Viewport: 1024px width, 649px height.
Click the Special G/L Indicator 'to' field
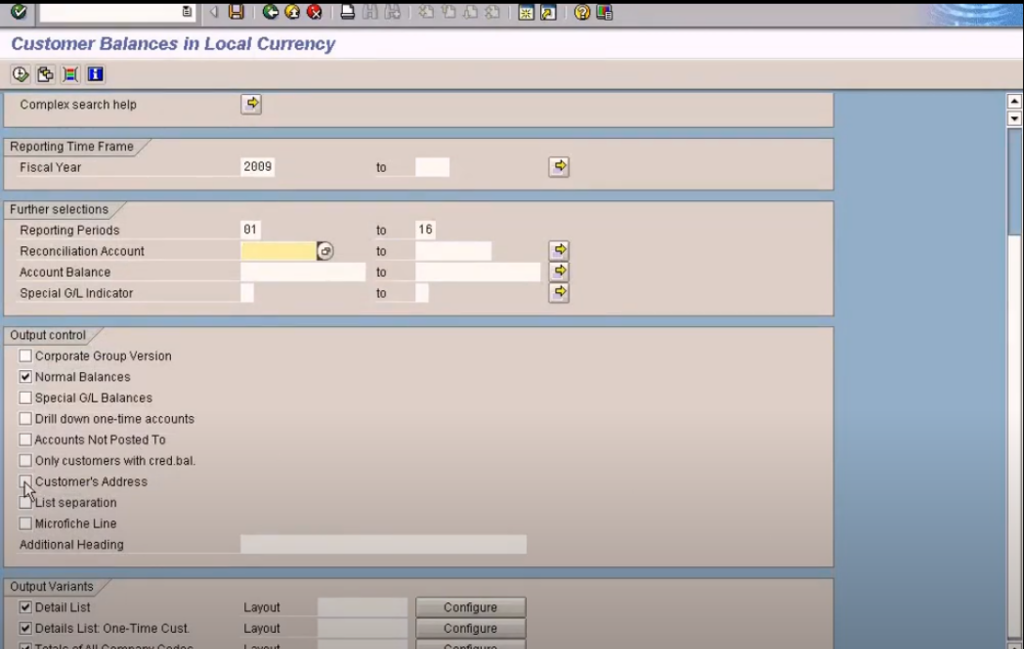pyautogui.click(x=422, y=293)
